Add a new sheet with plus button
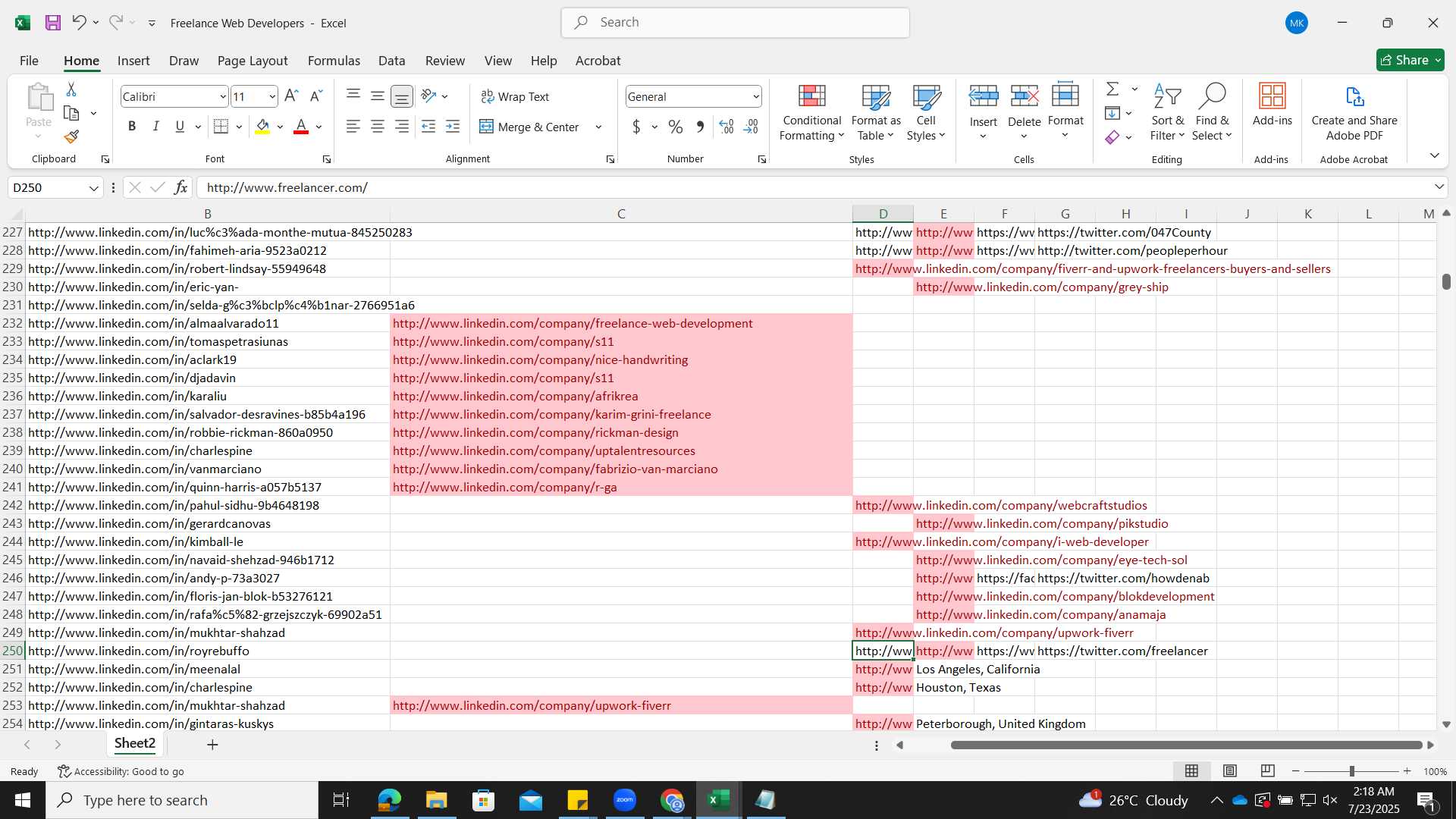 pos(212,745)
